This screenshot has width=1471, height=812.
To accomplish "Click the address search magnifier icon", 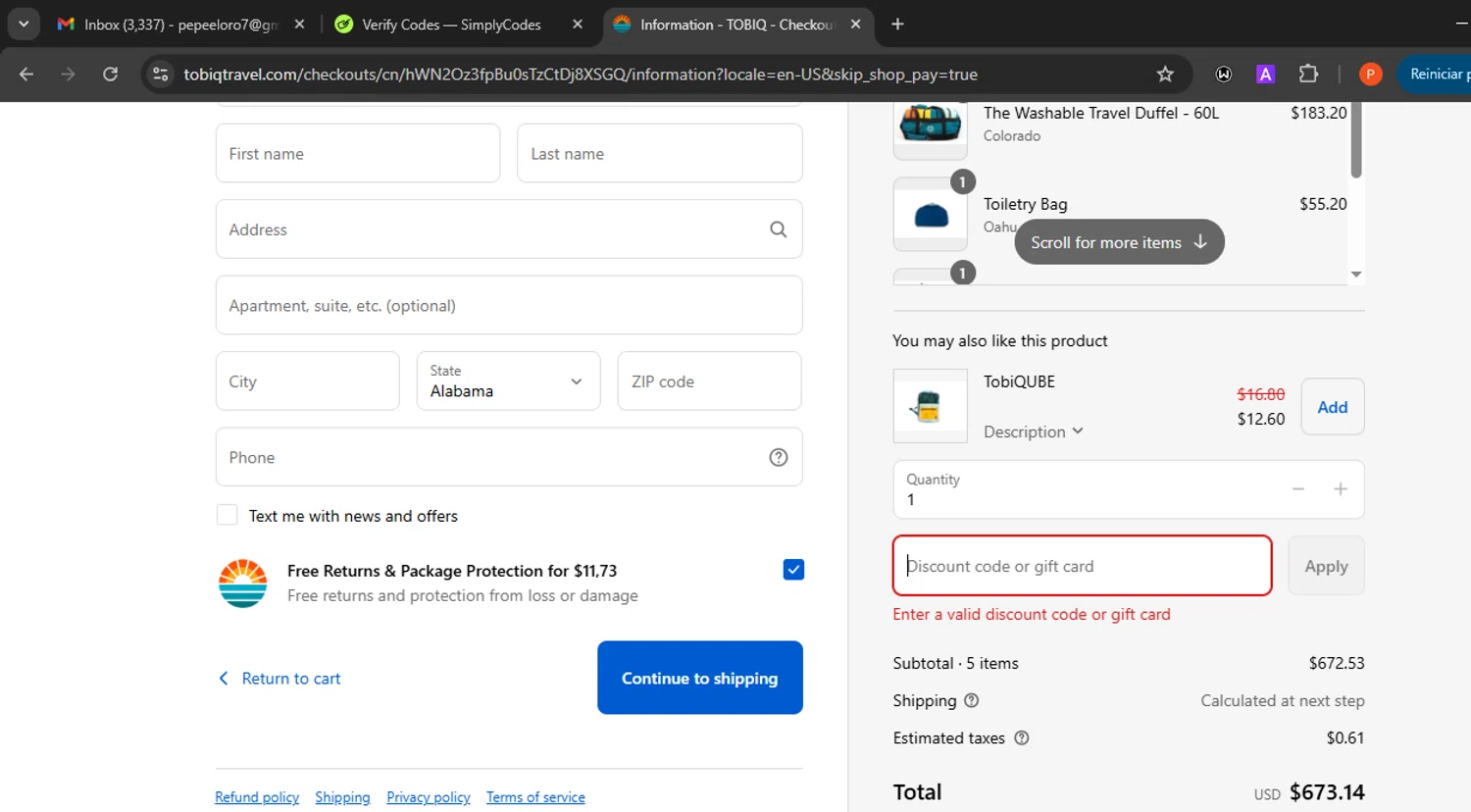I will click(x=779, y=229).
